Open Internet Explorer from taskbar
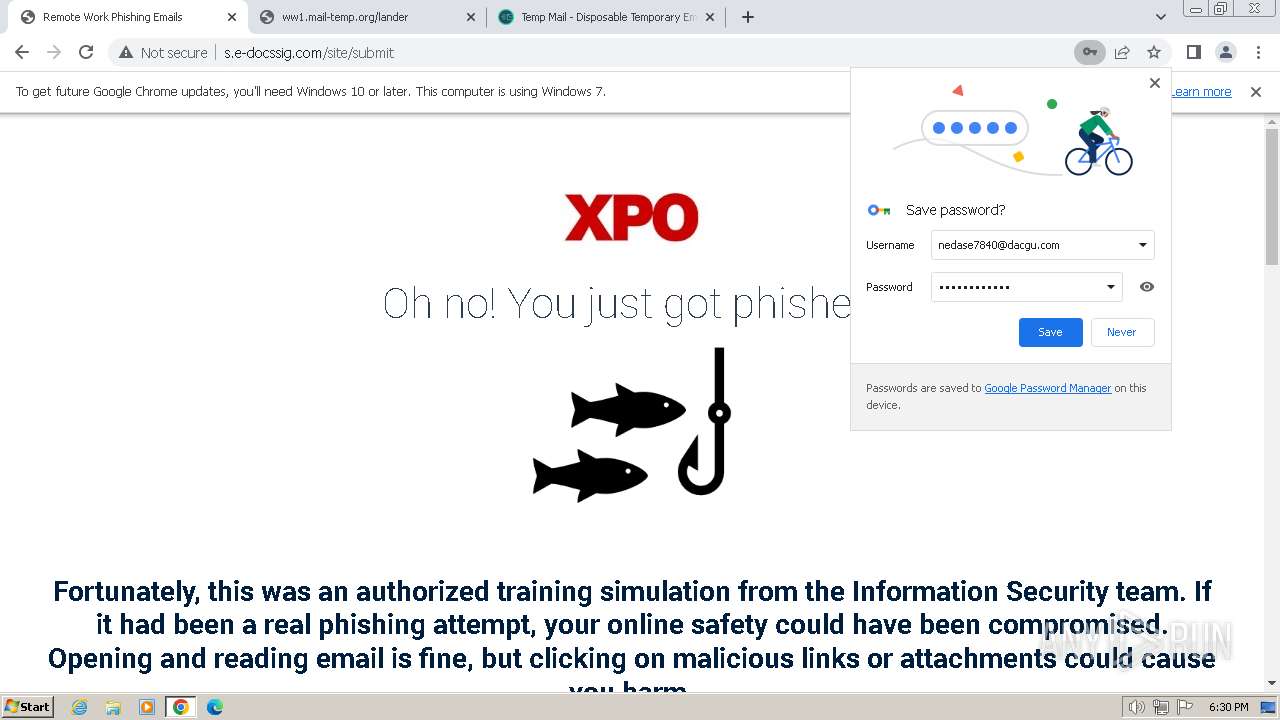 (x=79, y=707)
